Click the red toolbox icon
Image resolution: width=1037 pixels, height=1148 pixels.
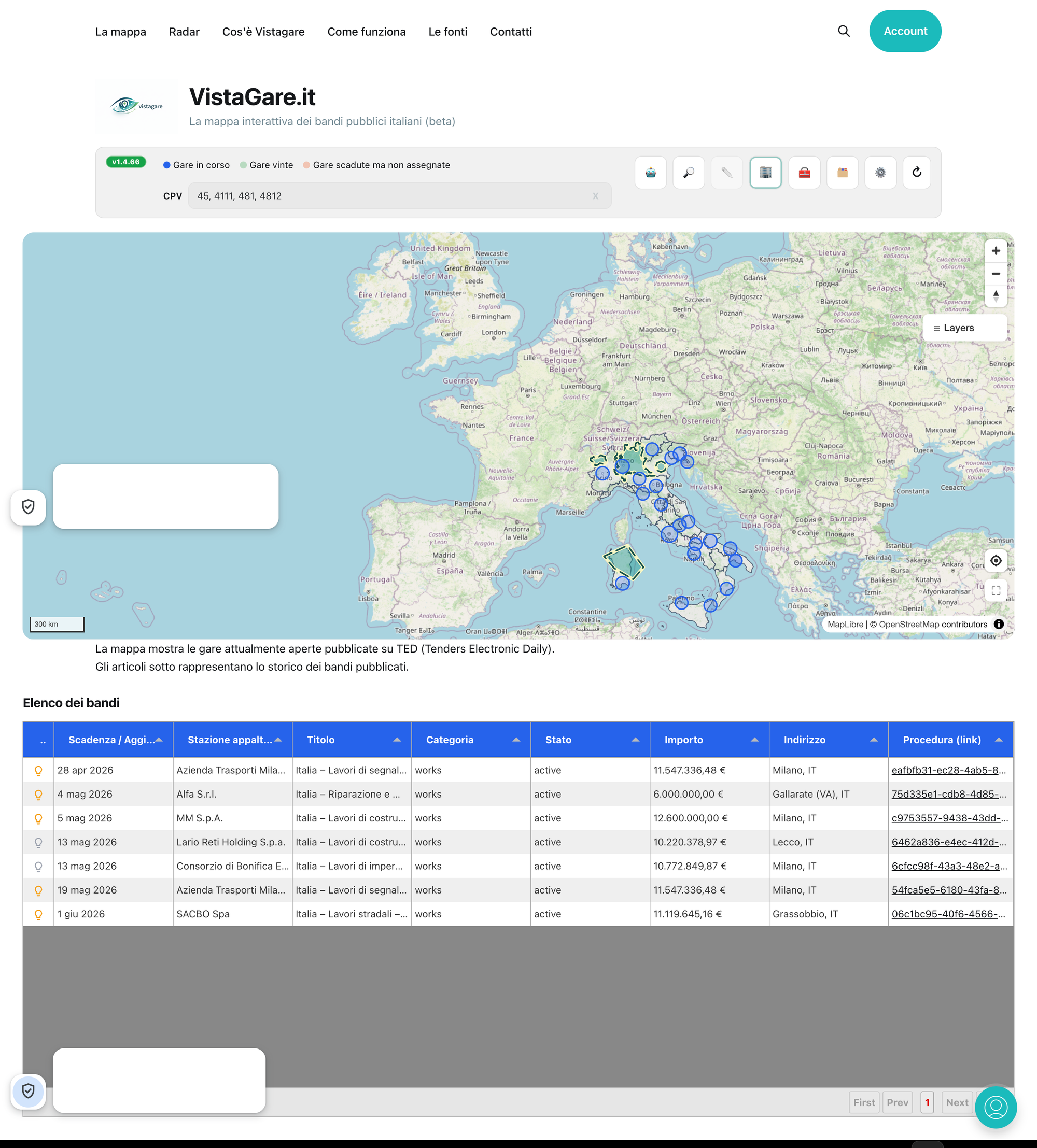point(804,173)
